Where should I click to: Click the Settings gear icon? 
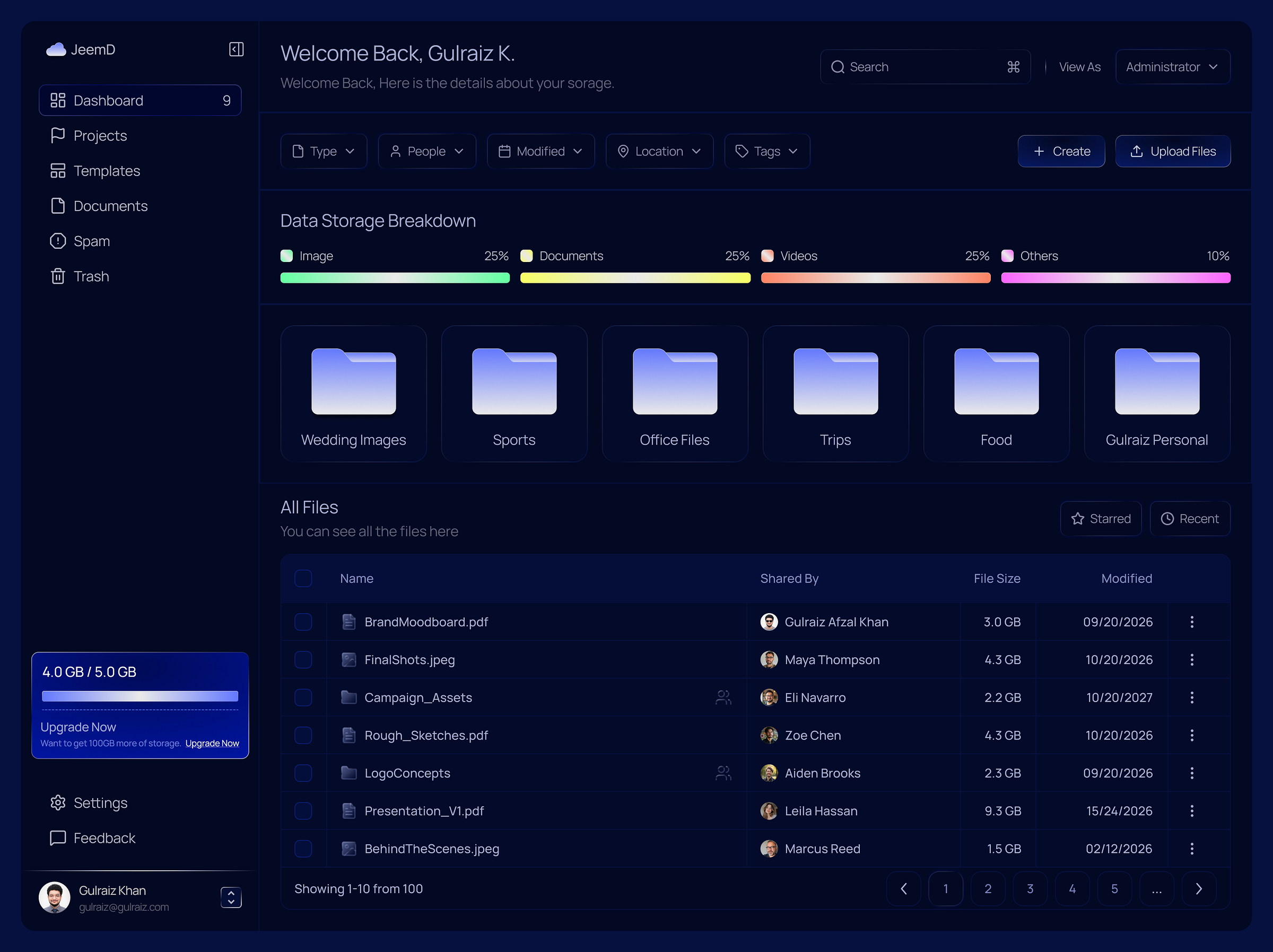tap(58, 803)
